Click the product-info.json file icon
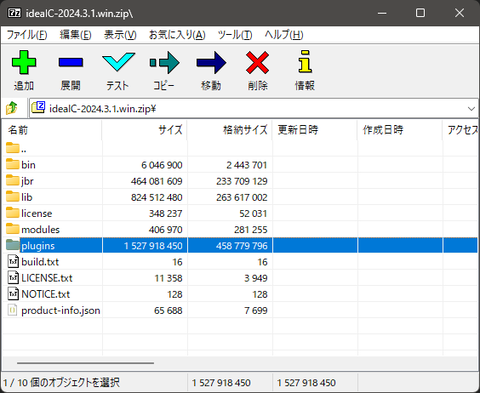 coord(12,310)
